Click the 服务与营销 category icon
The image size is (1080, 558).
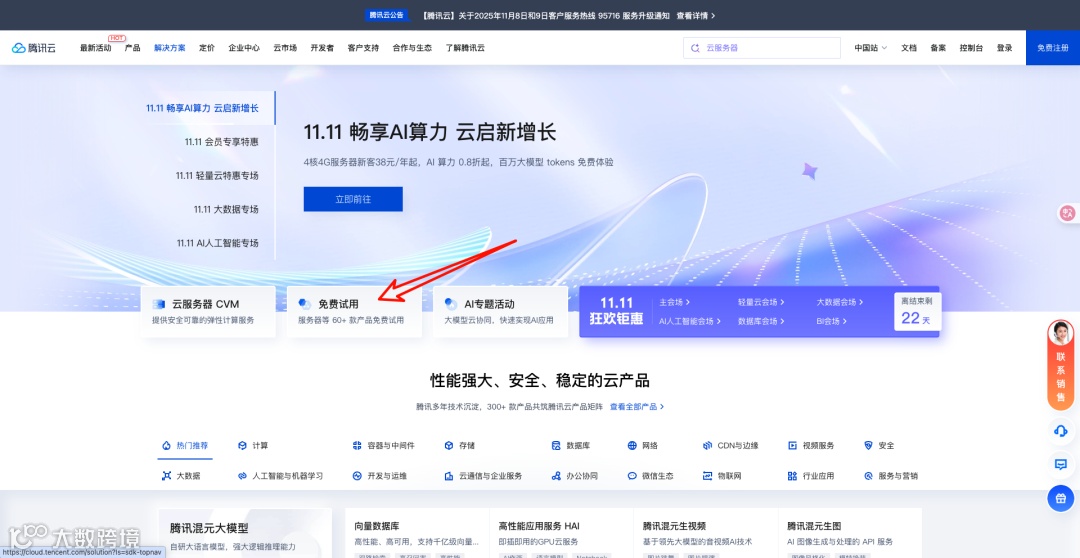point(868,476)
